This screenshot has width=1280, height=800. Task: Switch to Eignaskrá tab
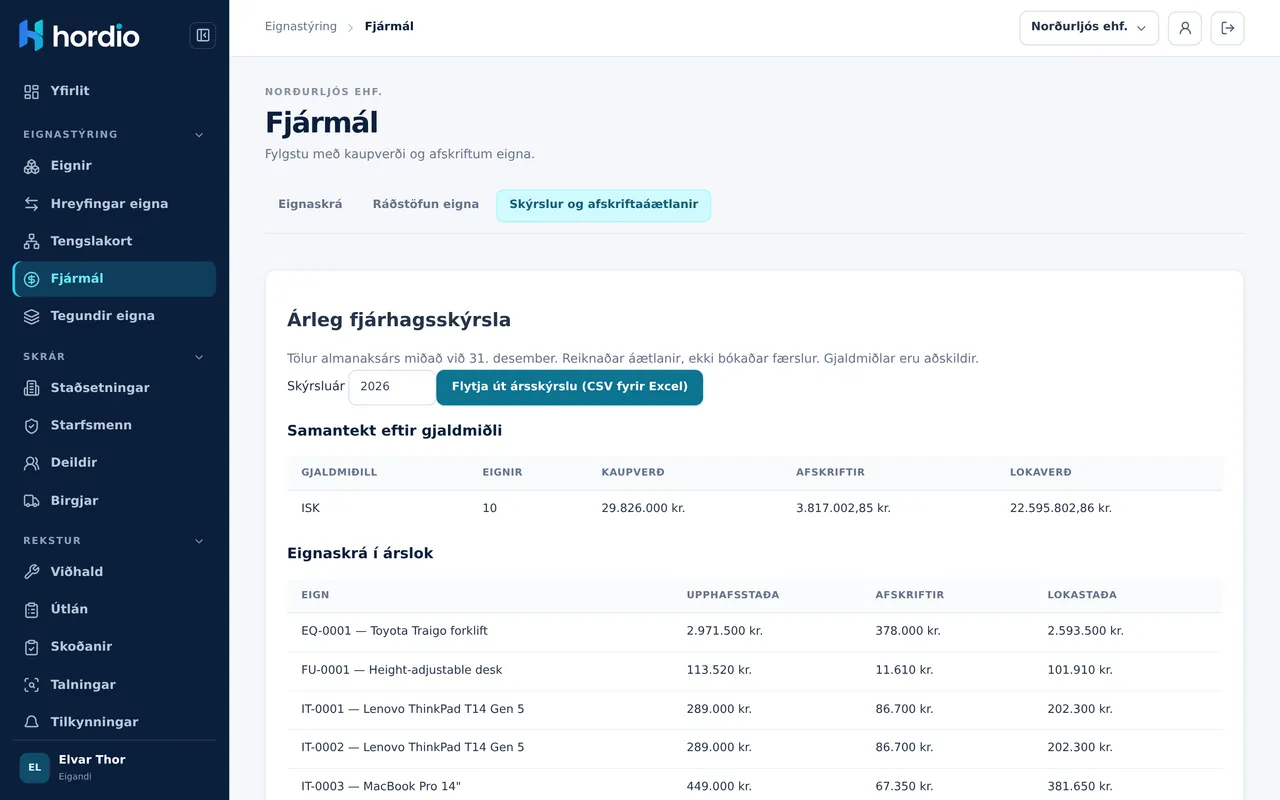[x=310, y=205]
